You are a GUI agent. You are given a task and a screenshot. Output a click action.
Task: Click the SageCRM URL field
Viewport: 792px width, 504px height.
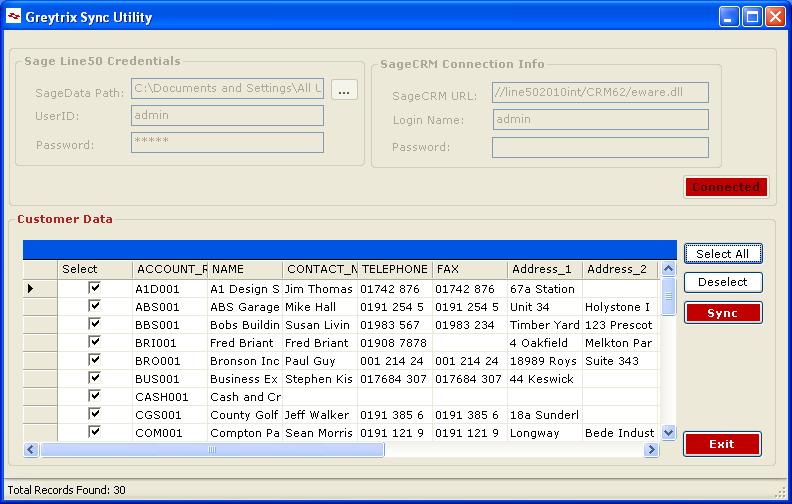pos(601,92)
